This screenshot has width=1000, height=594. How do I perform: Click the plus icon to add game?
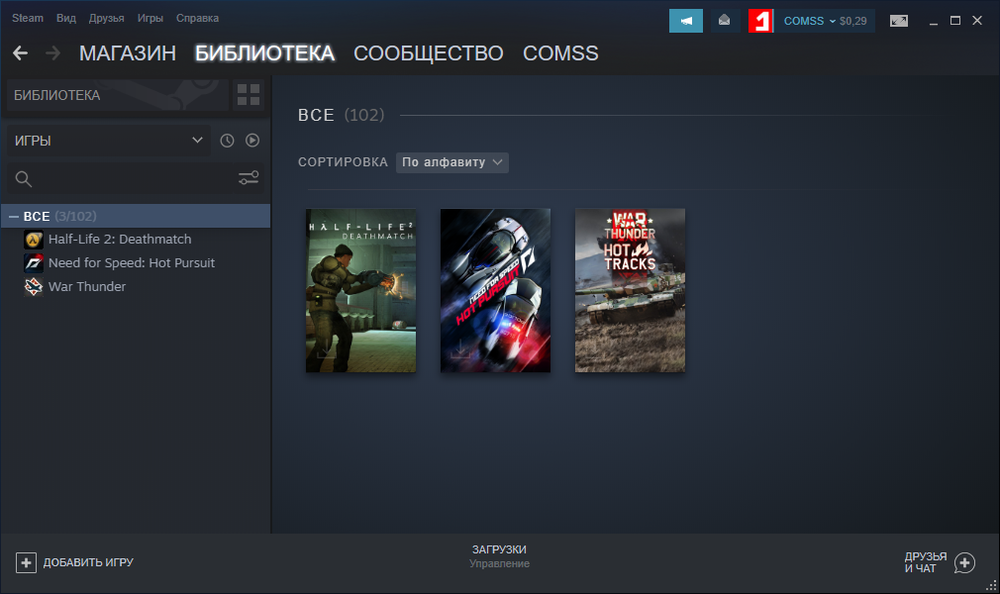[26, 563]
